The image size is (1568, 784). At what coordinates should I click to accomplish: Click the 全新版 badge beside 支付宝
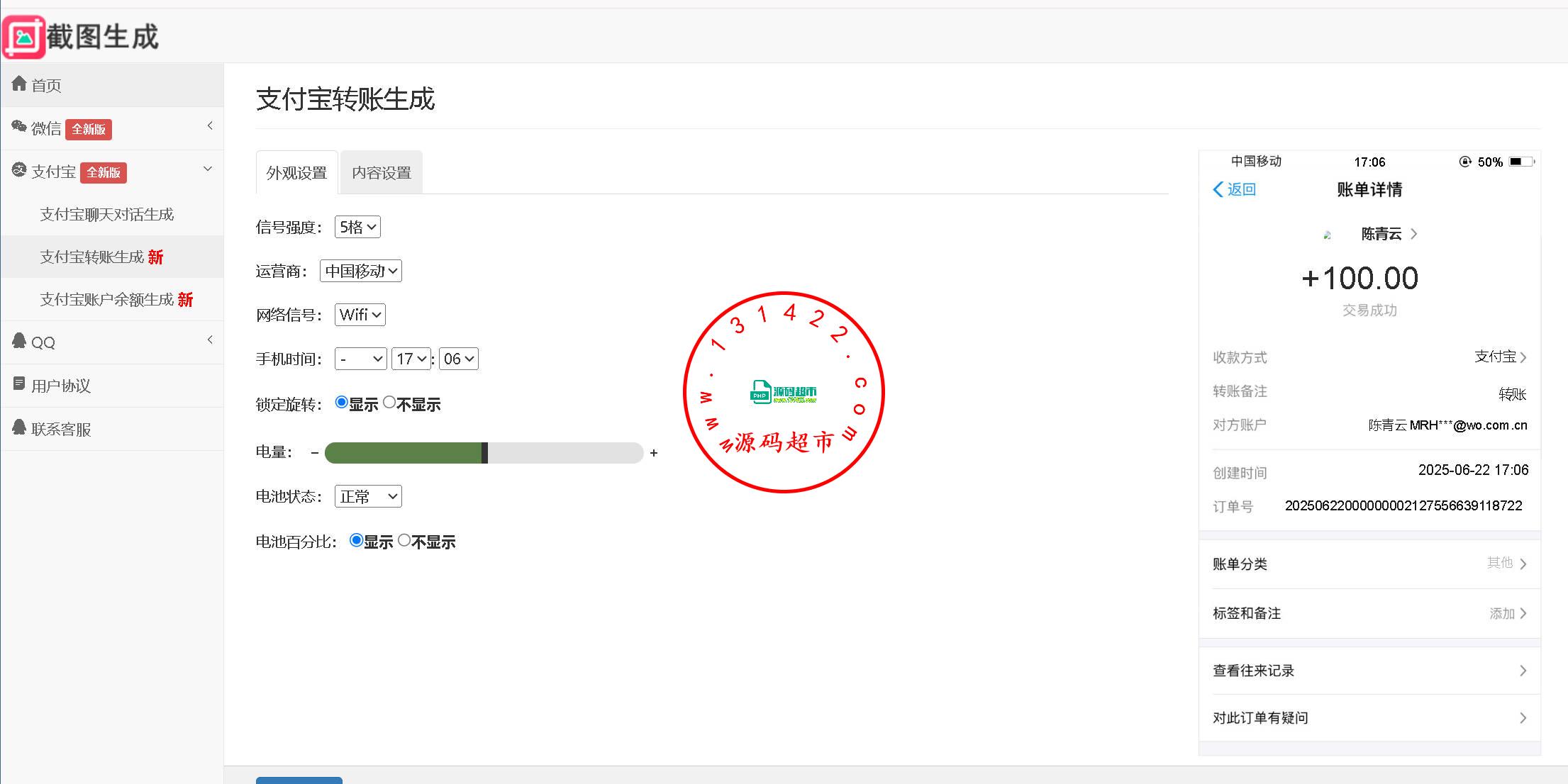(104, 172)
